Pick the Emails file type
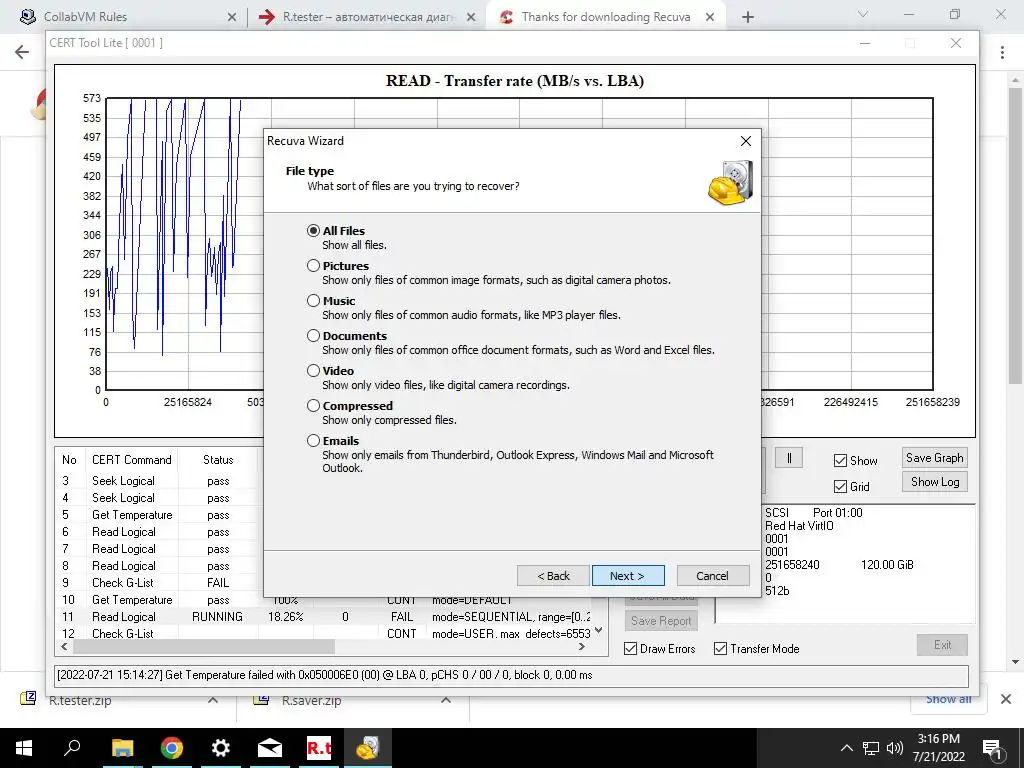Screen dimensions: 1024x768 pyautogui.click(x=313, y=441)
